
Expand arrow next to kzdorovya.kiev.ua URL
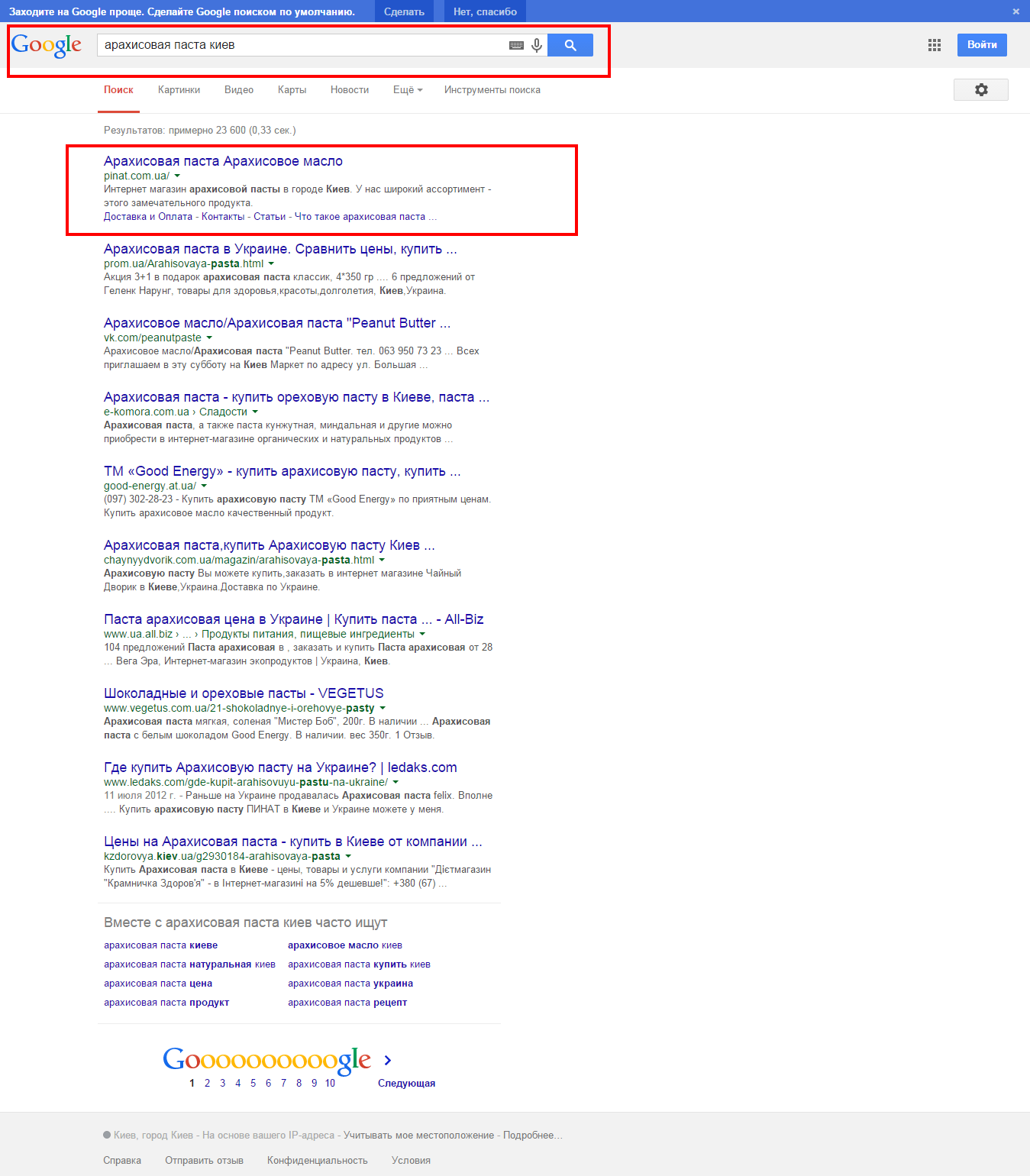[348, 857]
